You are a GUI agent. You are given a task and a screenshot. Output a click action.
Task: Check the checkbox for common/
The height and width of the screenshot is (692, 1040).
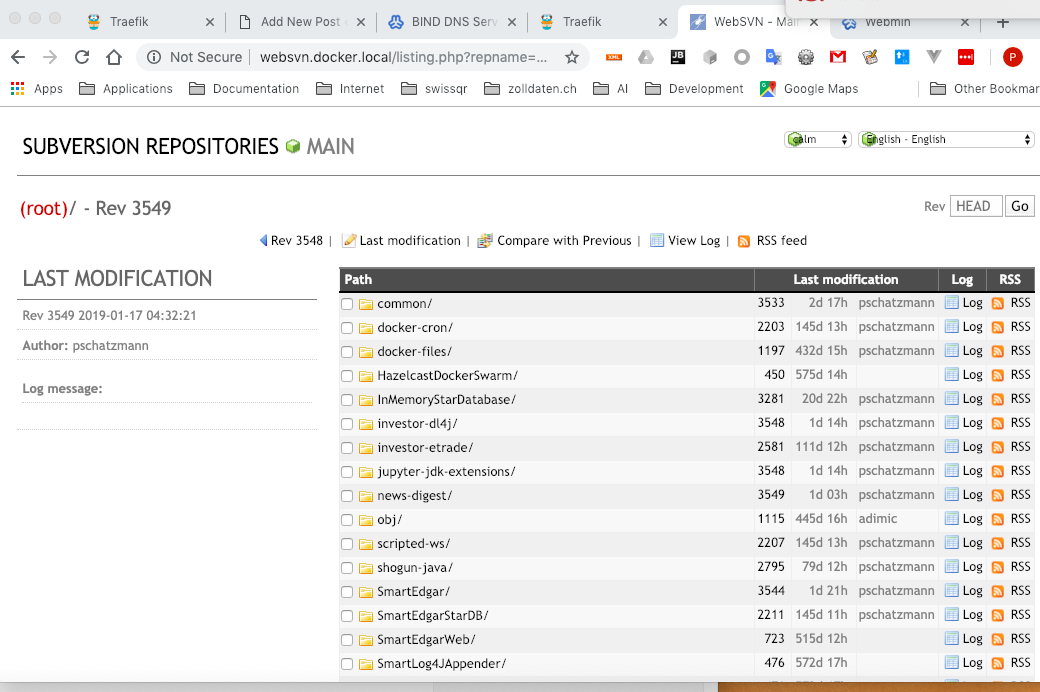(347, 303)
